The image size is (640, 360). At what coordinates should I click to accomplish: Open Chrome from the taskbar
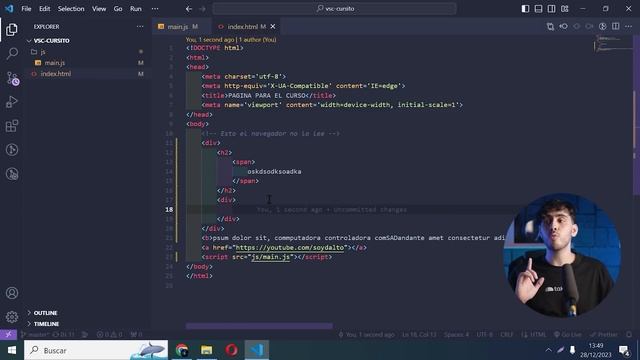point(182,350)
